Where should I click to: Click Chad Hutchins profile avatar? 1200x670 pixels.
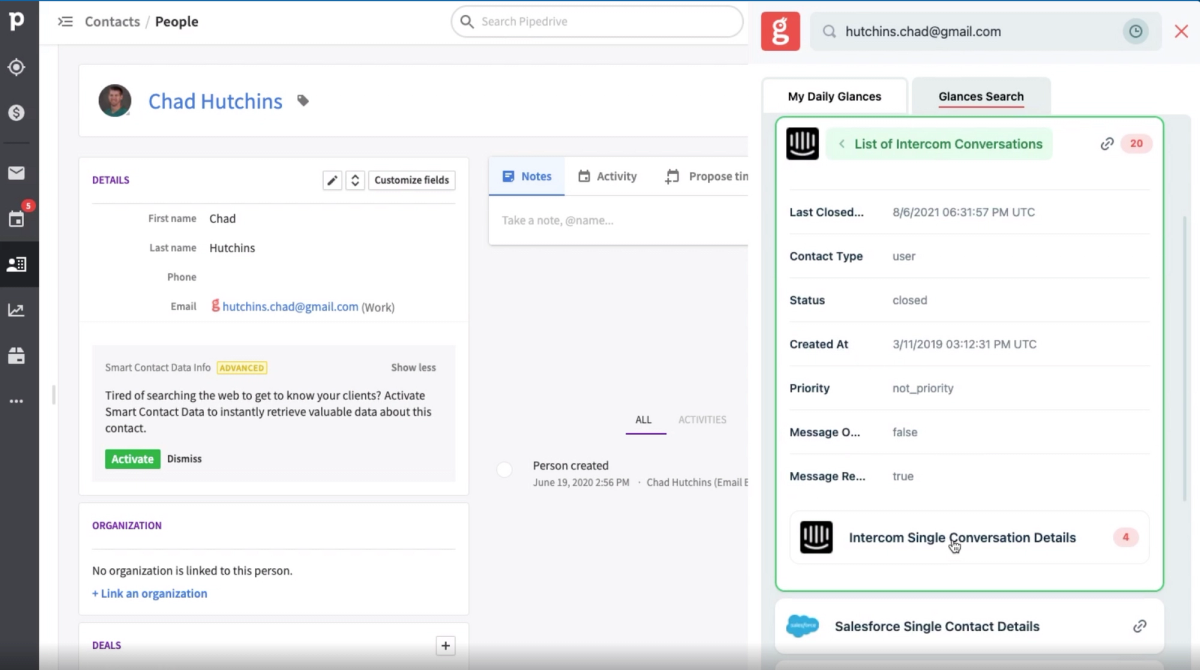(115, 101)
